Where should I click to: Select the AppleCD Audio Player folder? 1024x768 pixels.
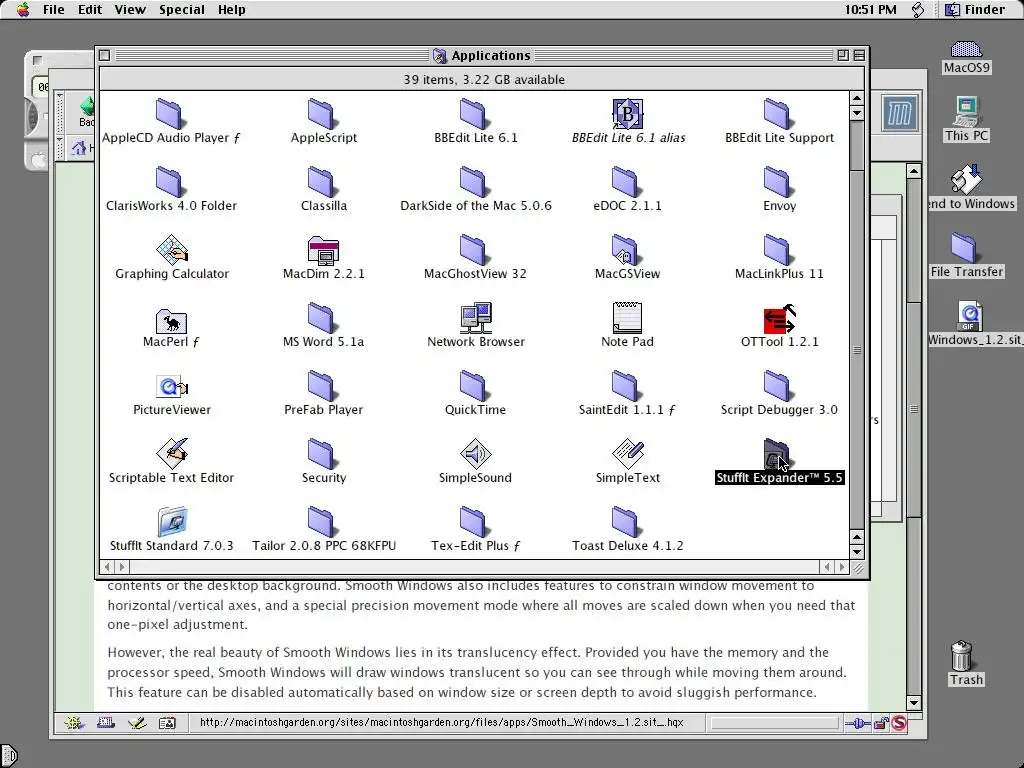pyautogui.click(x=169, y=114)
